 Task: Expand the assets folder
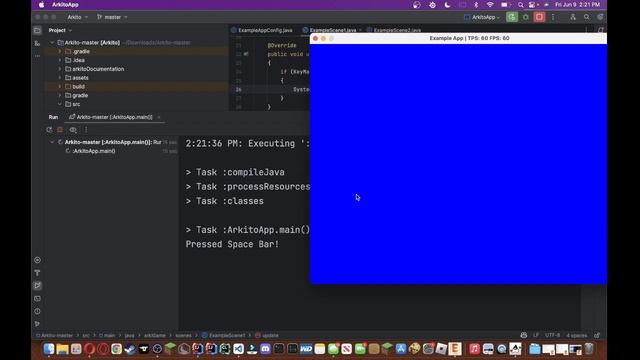point(60,78)
